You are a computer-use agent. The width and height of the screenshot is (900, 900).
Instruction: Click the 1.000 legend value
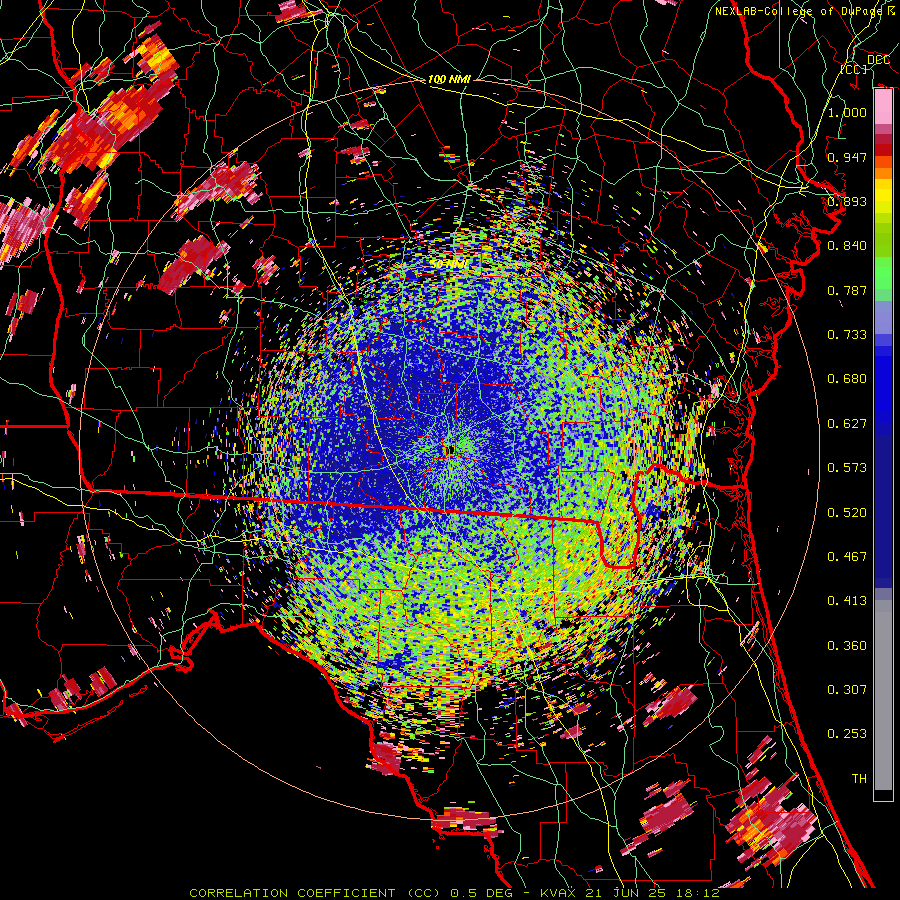[x=847, y=112]
